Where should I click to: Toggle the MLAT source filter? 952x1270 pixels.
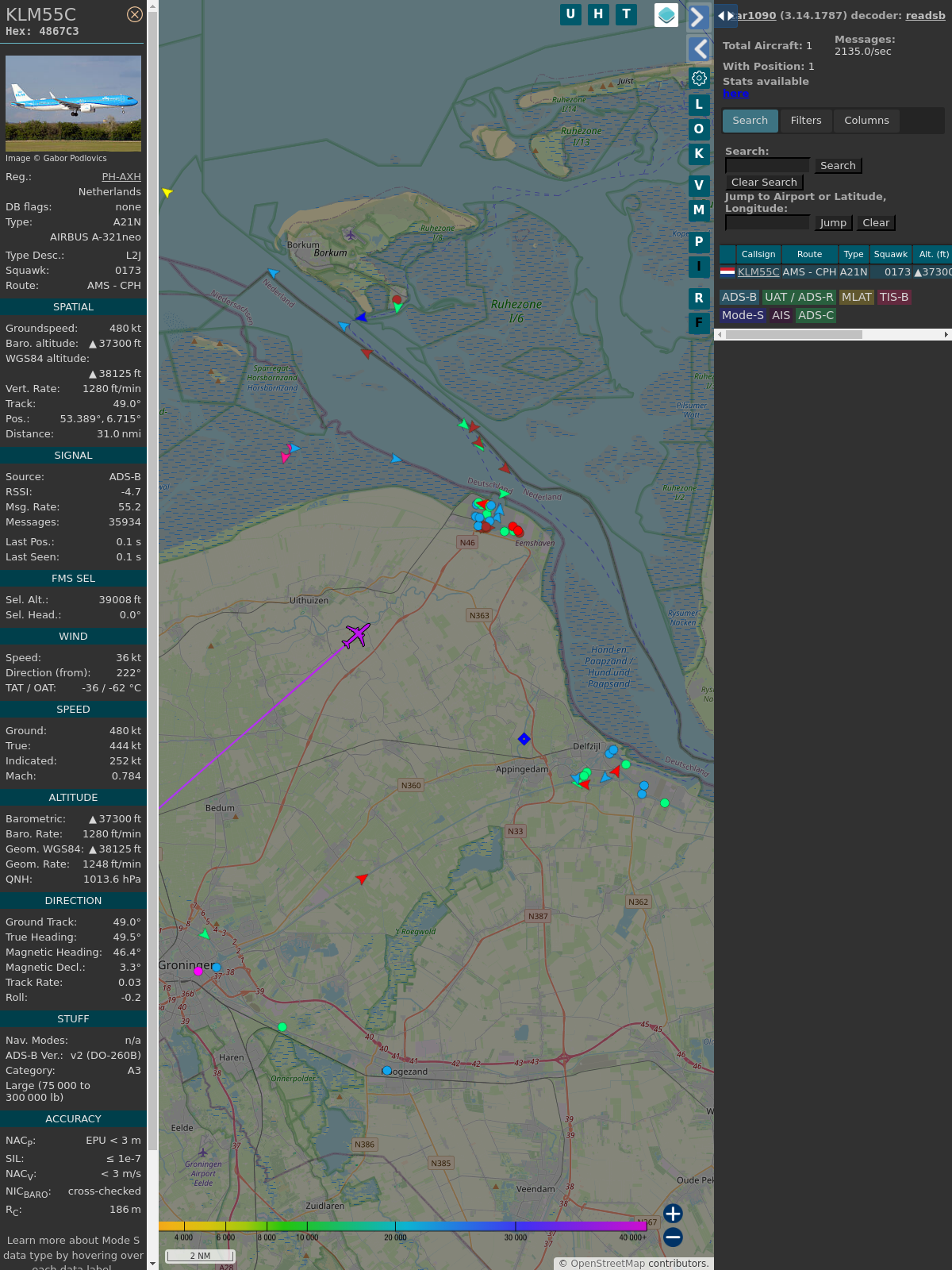pyautogui.click(x=856, y=297)
